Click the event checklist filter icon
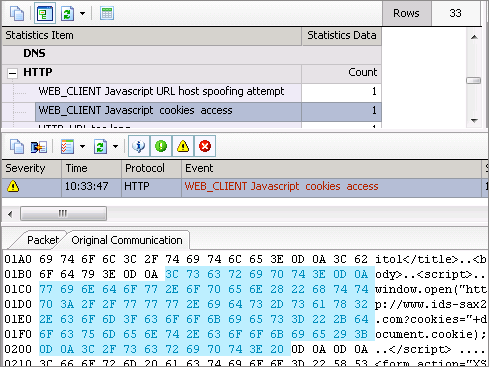This screenshot has width=489, height=367. 67,147
